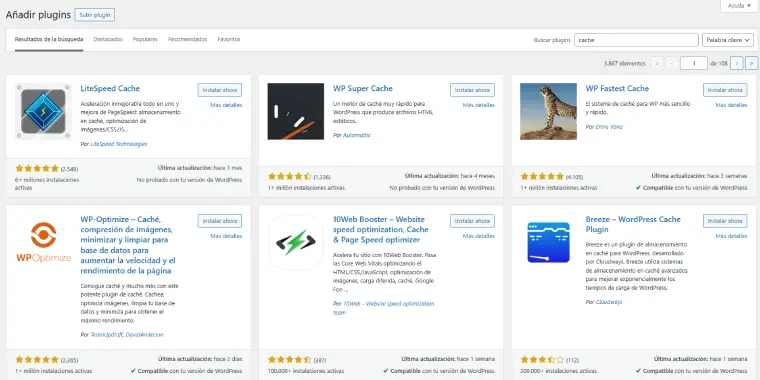Click the current page number field
The image size is (760, 380).
pos(694,63)
